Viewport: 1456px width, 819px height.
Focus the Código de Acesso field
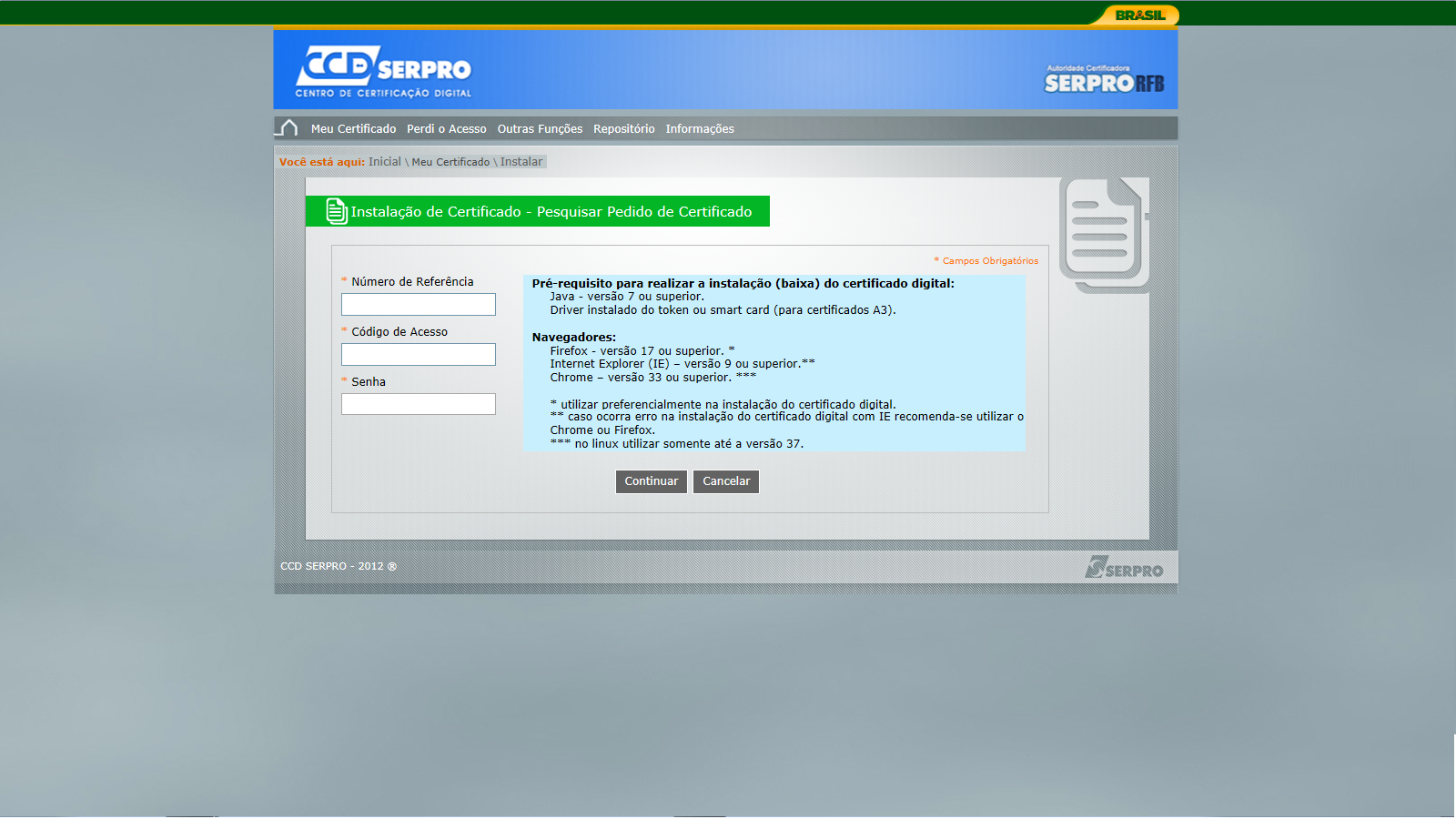pyautogui.click(x=418, y=355)
